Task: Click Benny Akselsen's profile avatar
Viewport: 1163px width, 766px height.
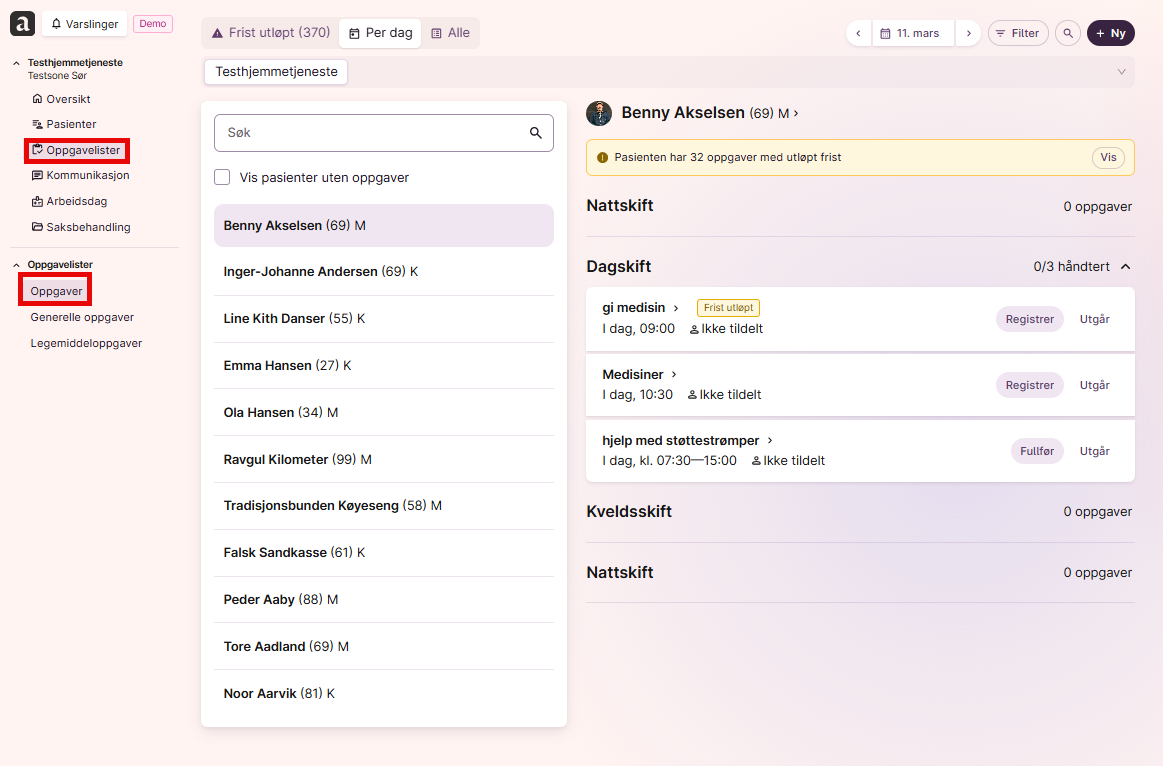Action: (x=599, y=113)
